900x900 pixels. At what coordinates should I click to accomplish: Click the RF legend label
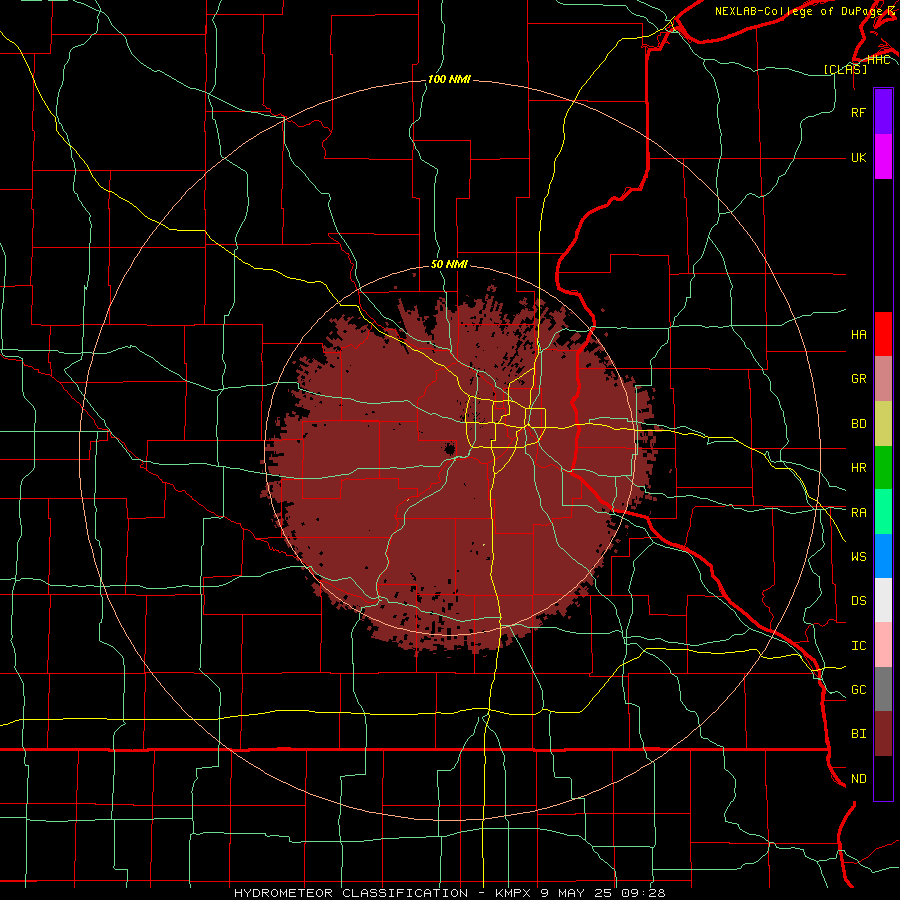point(858,112)
